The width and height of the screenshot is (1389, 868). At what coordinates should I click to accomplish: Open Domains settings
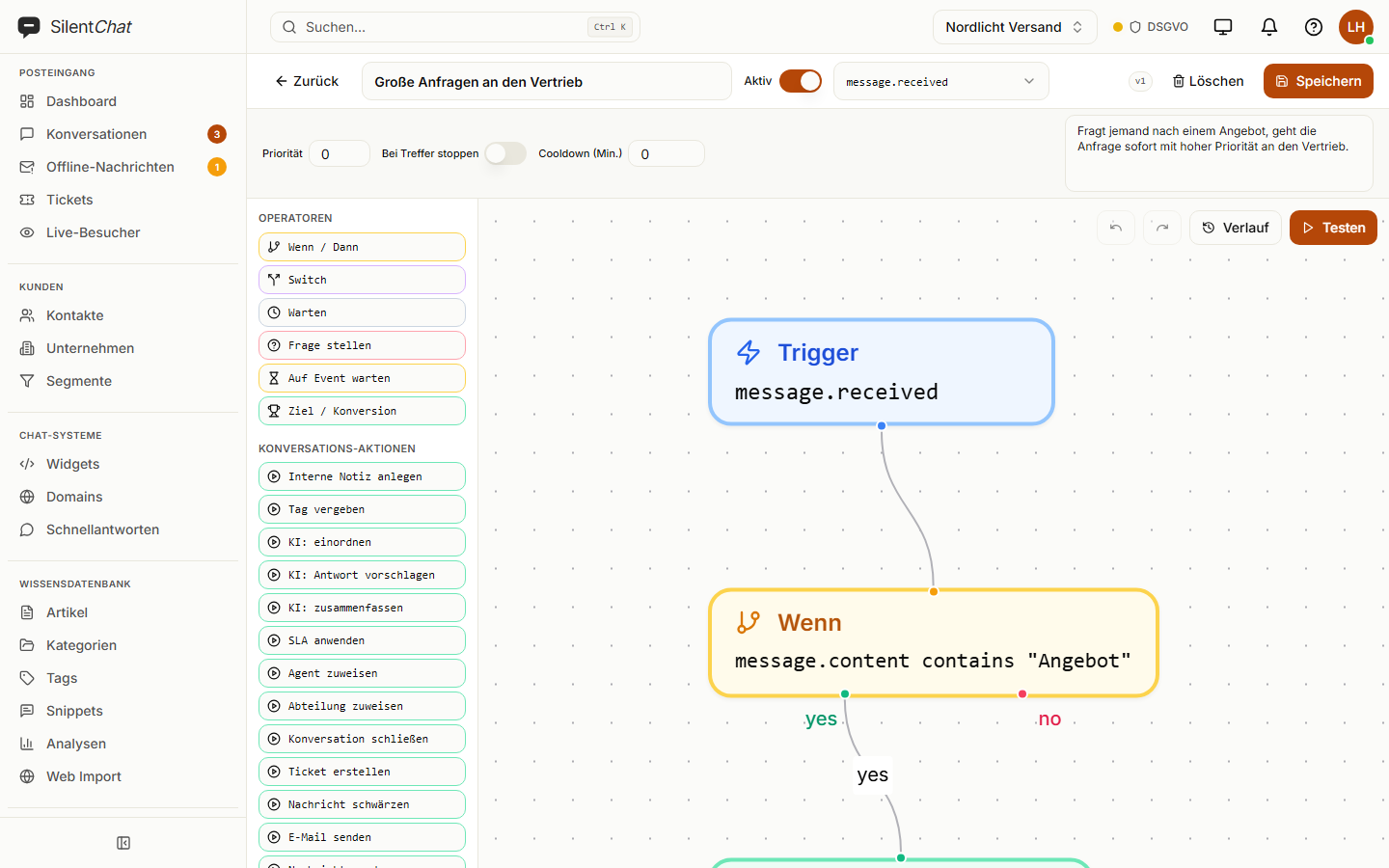(123, 497)
